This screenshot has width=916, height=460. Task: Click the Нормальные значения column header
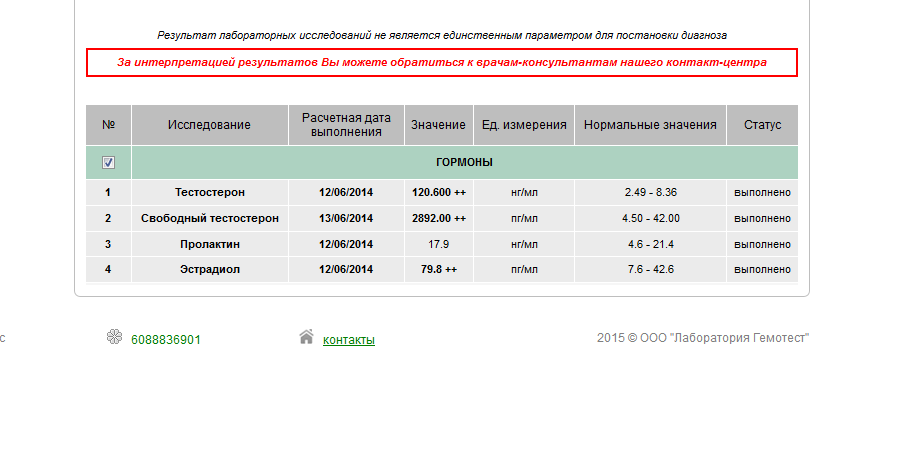coord(650,125)
